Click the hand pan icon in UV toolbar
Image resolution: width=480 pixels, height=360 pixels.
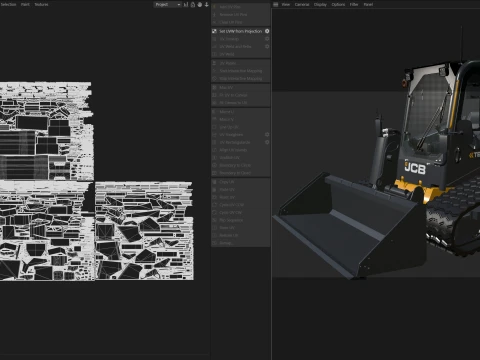point(200,5)
